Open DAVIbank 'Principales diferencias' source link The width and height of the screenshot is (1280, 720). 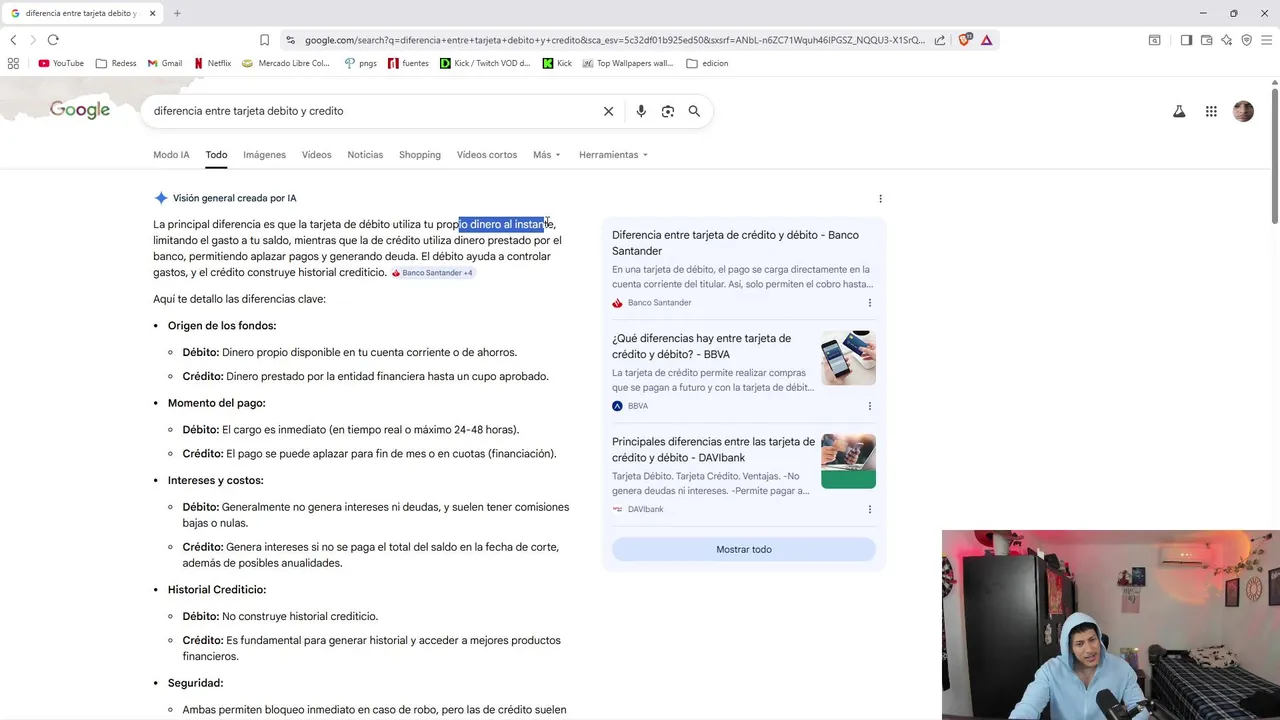(713, 449)
